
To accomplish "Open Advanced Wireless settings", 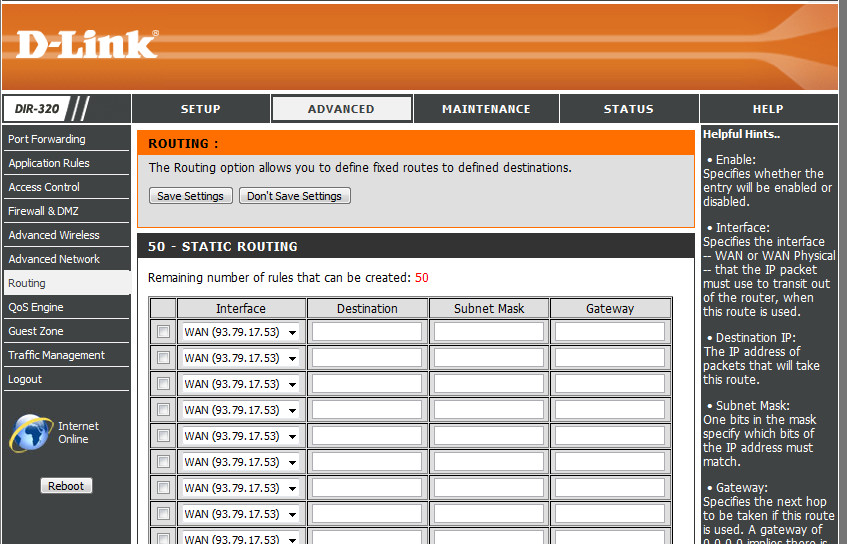I will 66,235.
